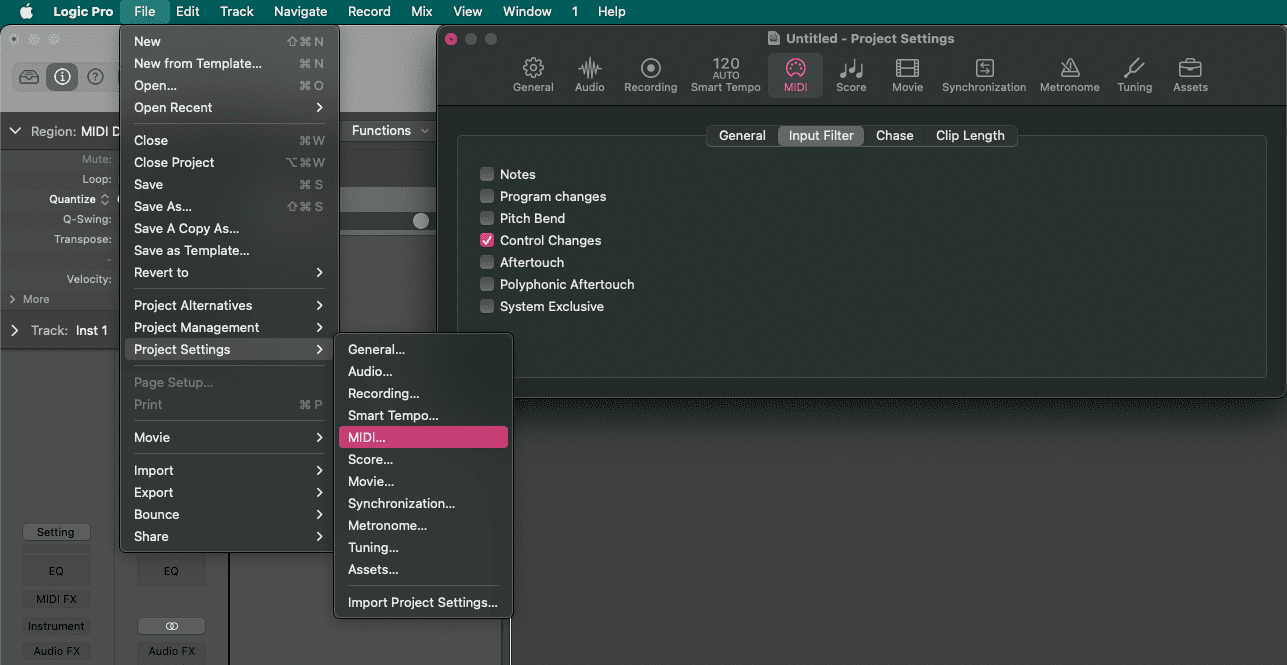The image size is (1287, 665).
Task: Click Audio FX on first channel strip
Action: tap(56, 651)
